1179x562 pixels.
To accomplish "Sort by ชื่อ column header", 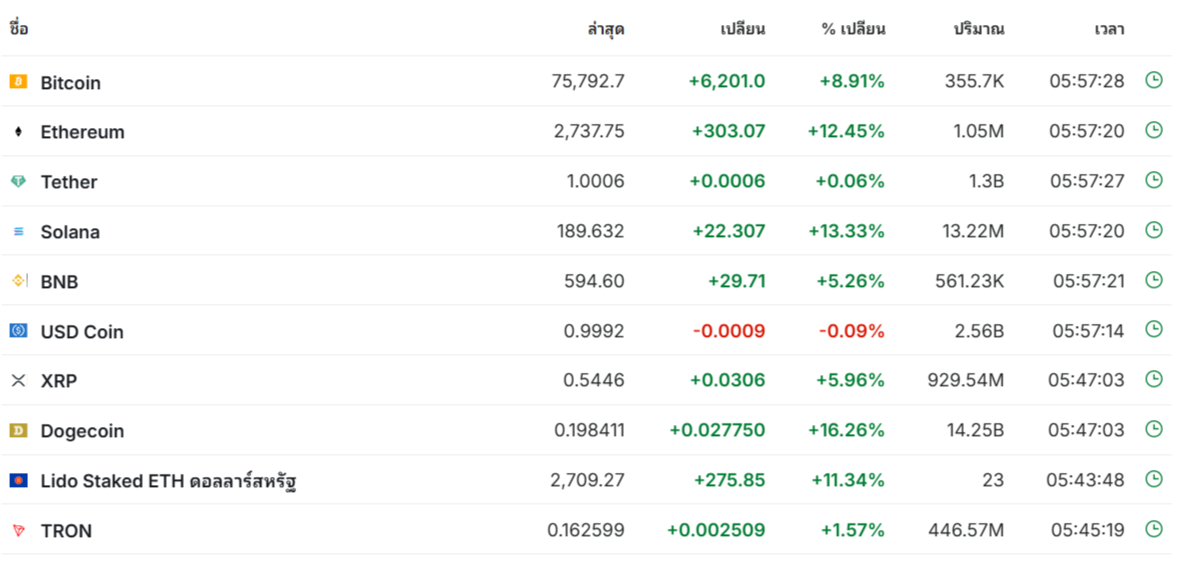I will [x=19, y=29].
